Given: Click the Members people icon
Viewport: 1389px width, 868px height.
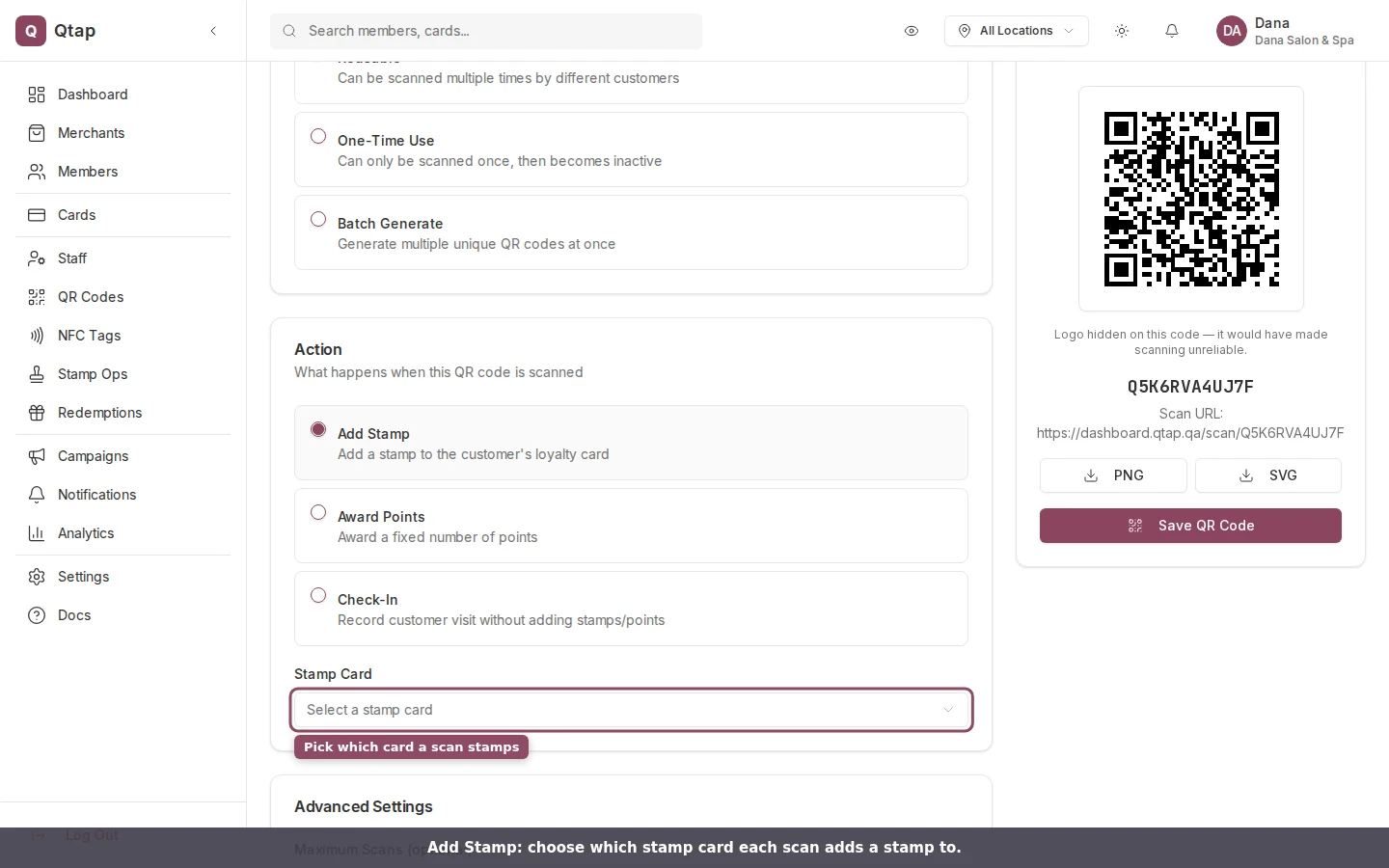Looking at the screenshot, I should (37, 172).
